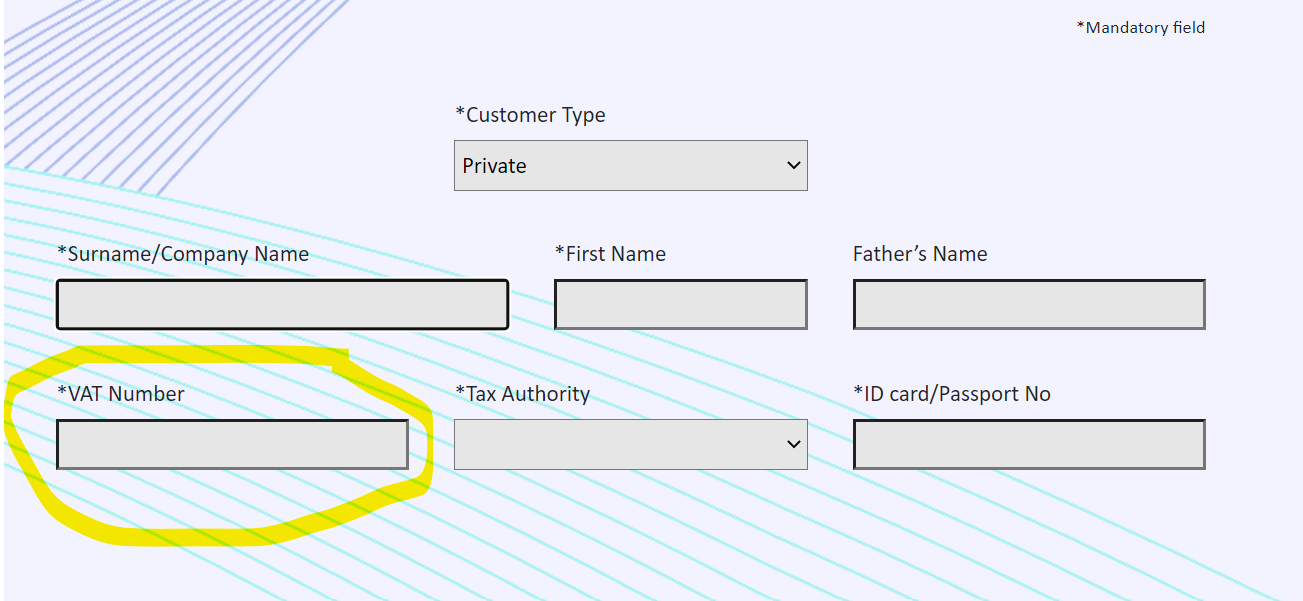Click into the First Name text box
The height and width of the screenshot is (601, 1303).
(680, 305)
